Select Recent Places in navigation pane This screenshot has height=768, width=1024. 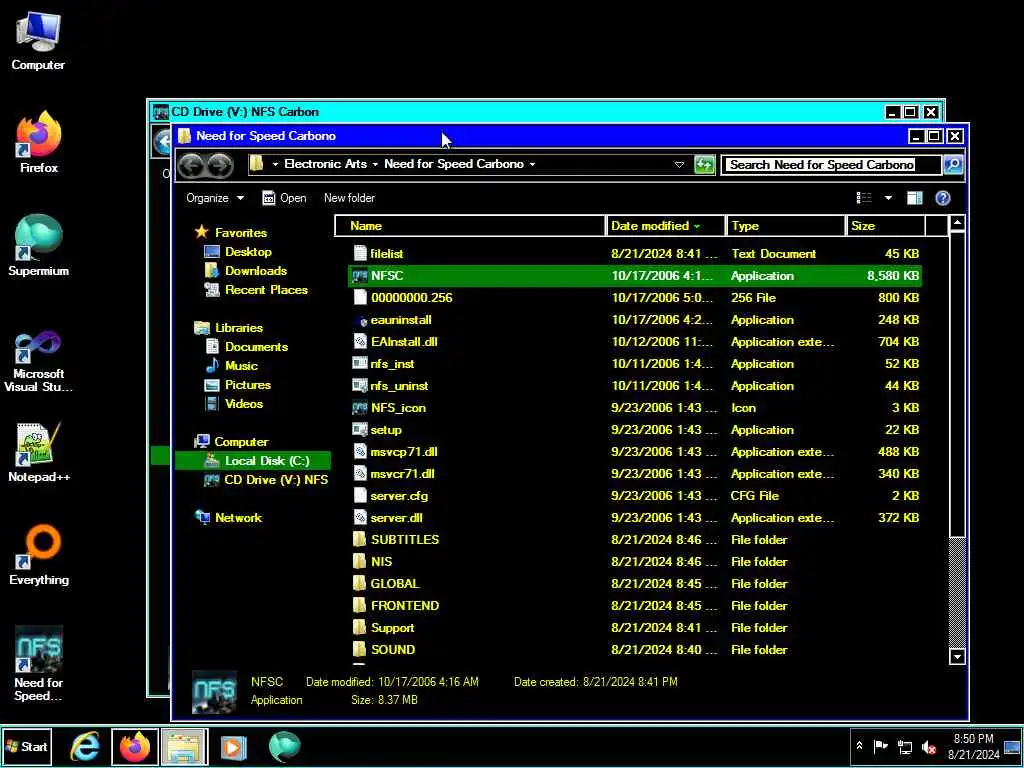tap(256, 290)
